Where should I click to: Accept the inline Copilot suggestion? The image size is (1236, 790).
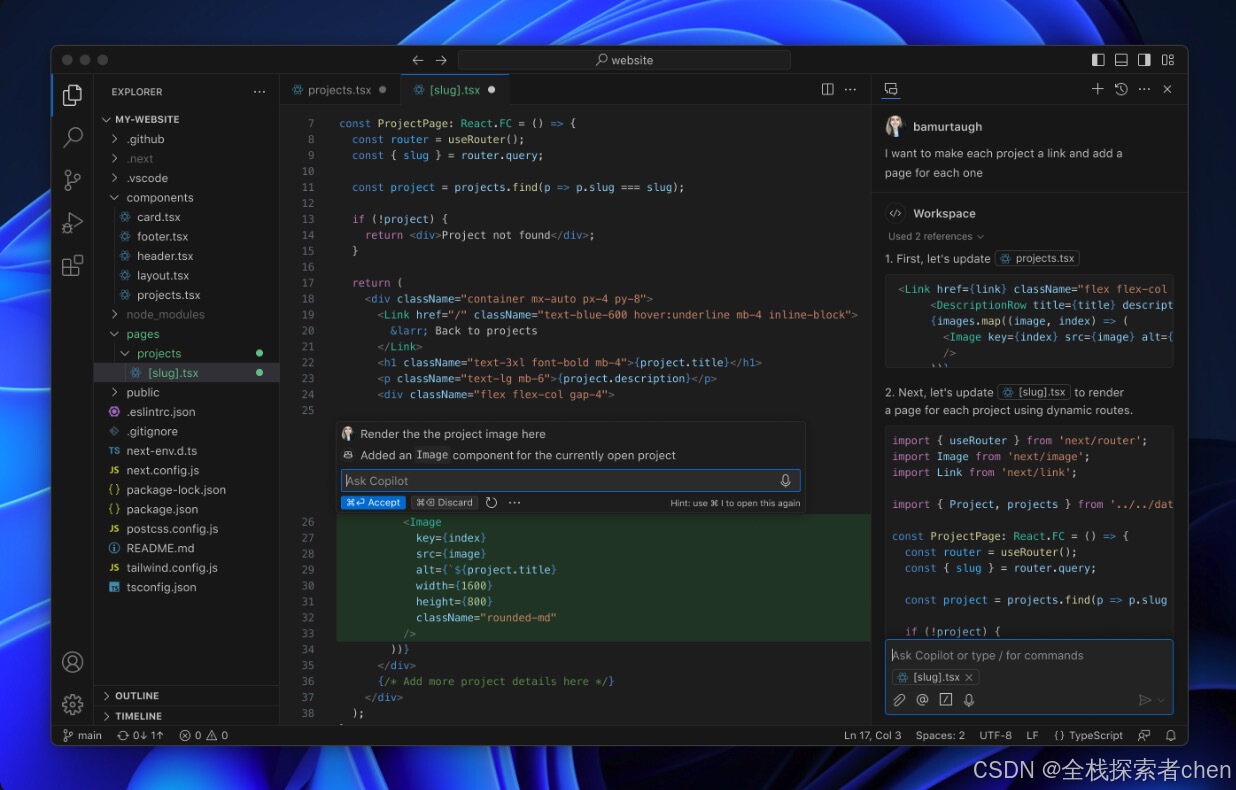(x=373, y=502)
